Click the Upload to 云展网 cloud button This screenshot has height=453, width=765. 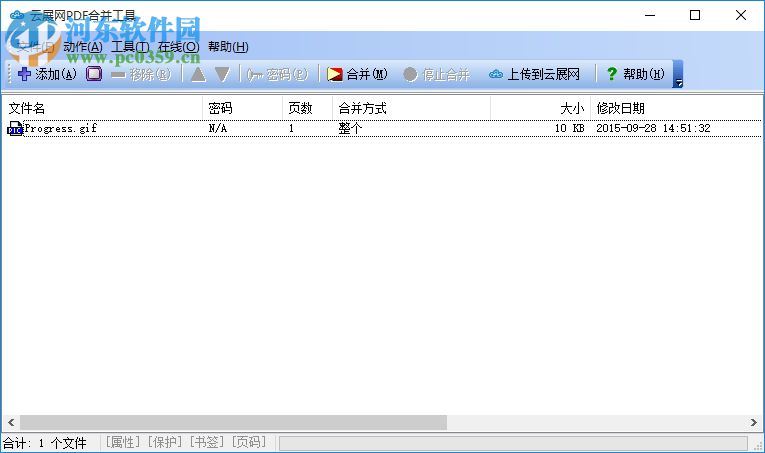coord(534,74)
